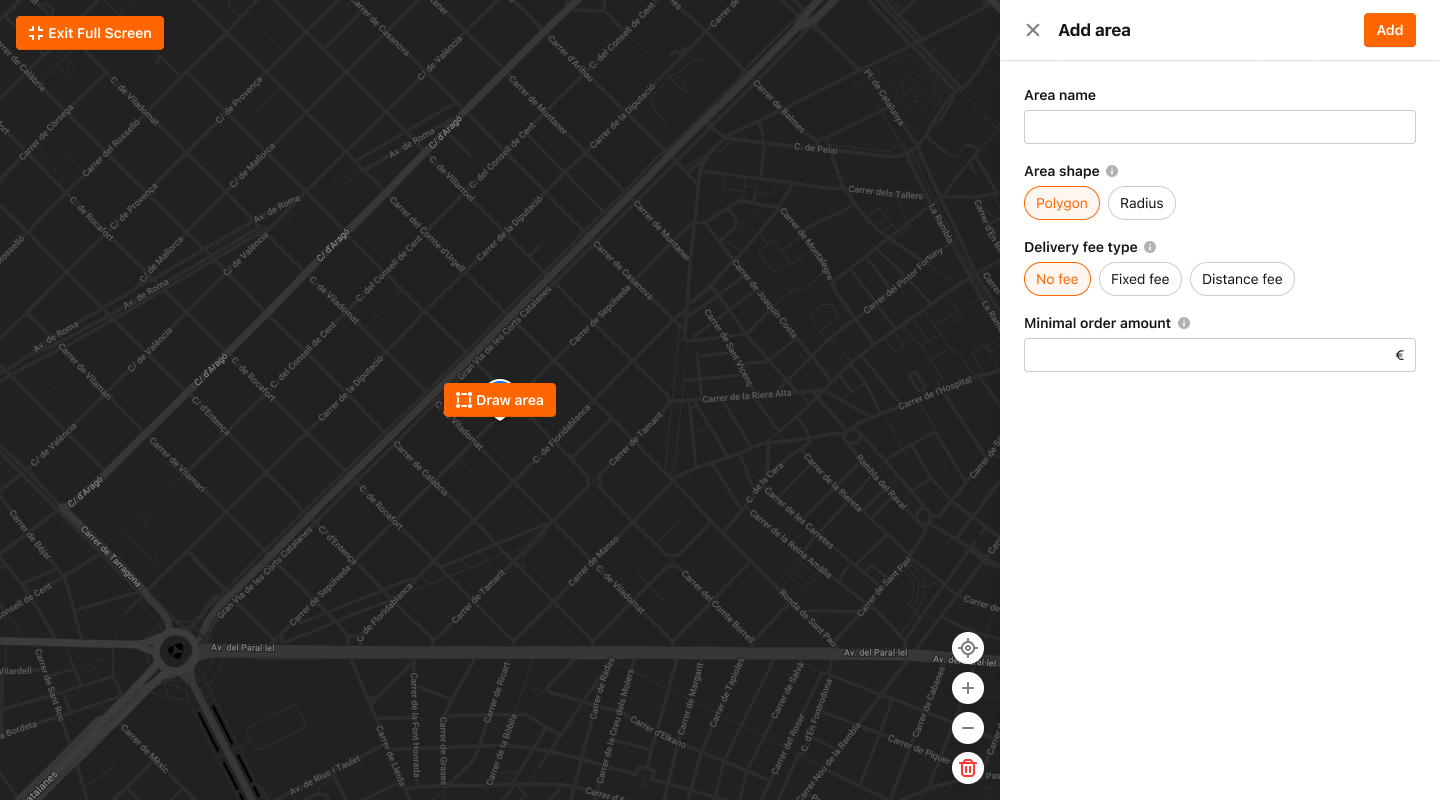This screenshot has height=800, width=1440.
Task: Click the Minimal order amount input
Action: click(1205, 355)
